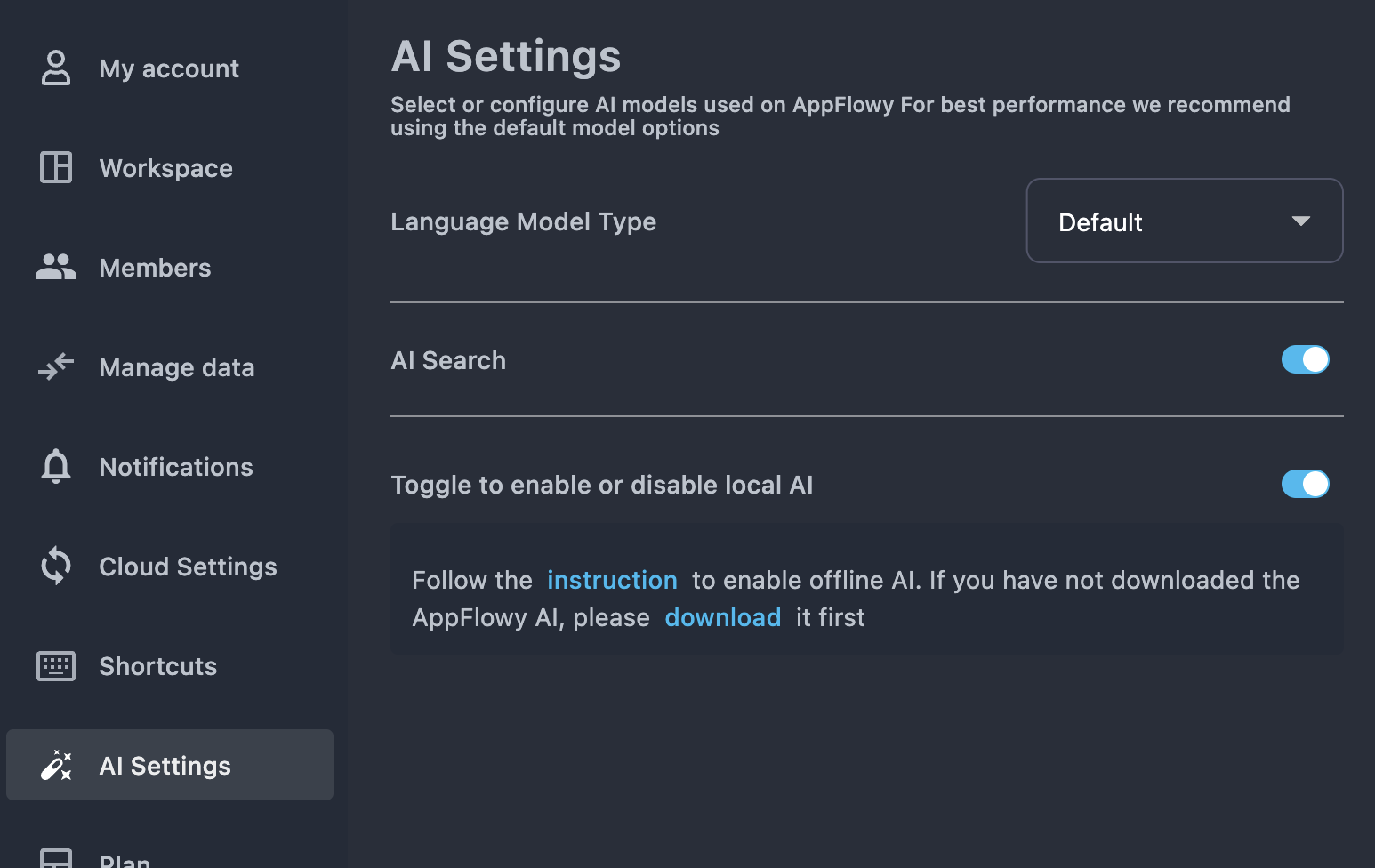Open the Members section
The image size is (1375, 868).
click(169, 268)
